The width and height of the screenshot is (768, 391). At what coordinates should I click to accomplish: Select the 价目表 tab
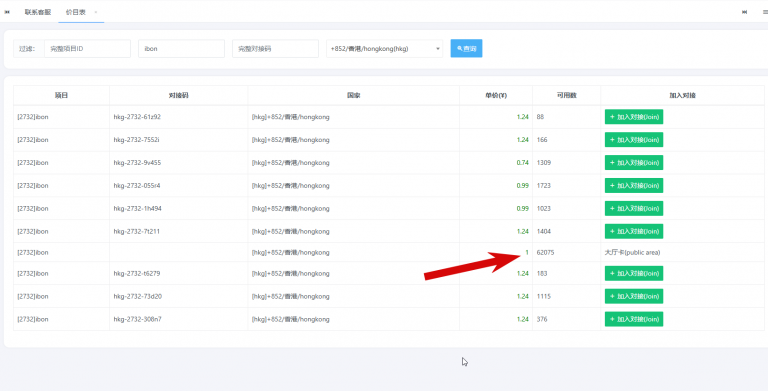pyautogui.click(x=75, y=12)
